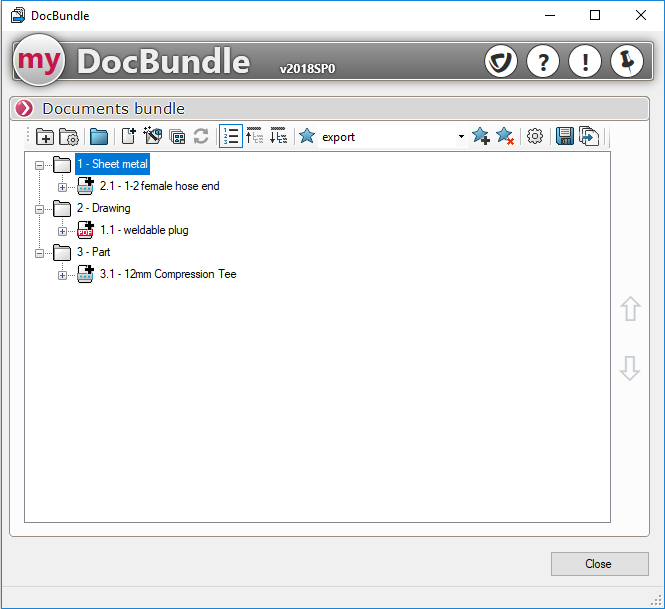The width and height of the screenshot is (665, 609).
Task: Open settings with the gear icon
Action: pos(535,137)
